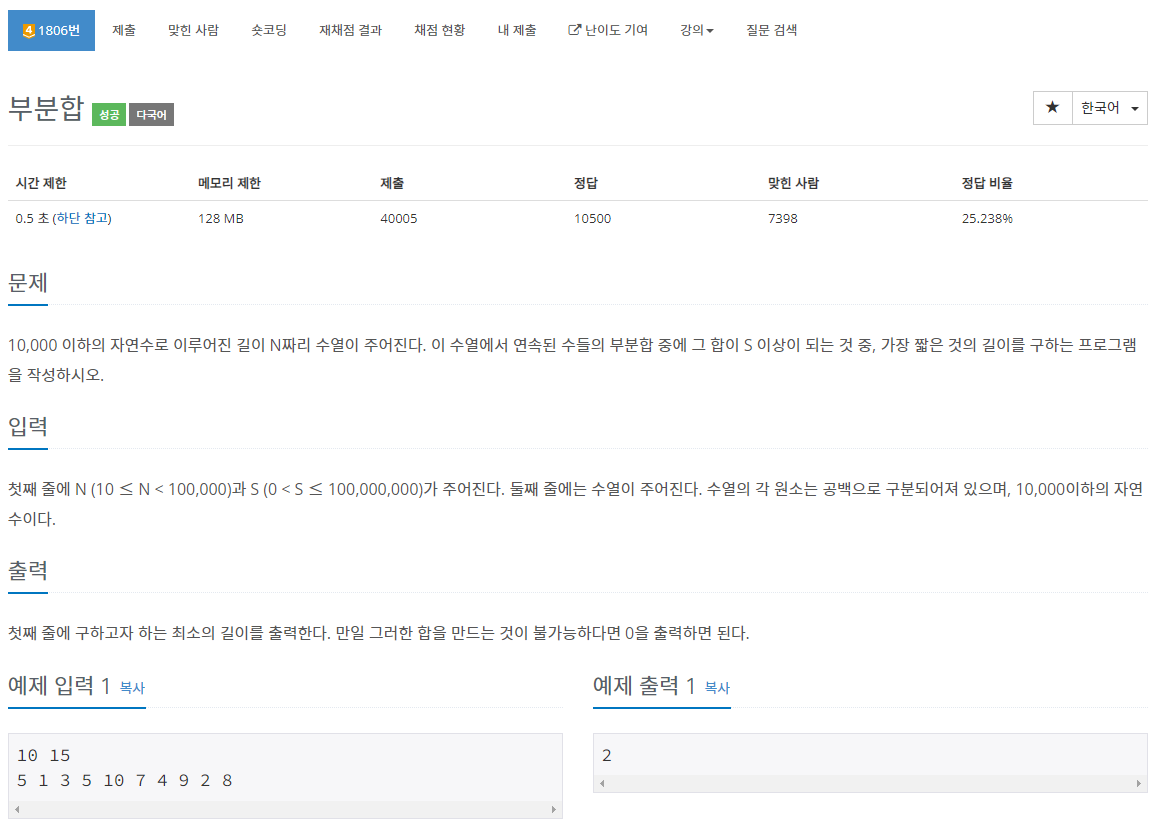Click the green 성공 badge
This screenshot has height=832, width=1162.
(109, 115)
